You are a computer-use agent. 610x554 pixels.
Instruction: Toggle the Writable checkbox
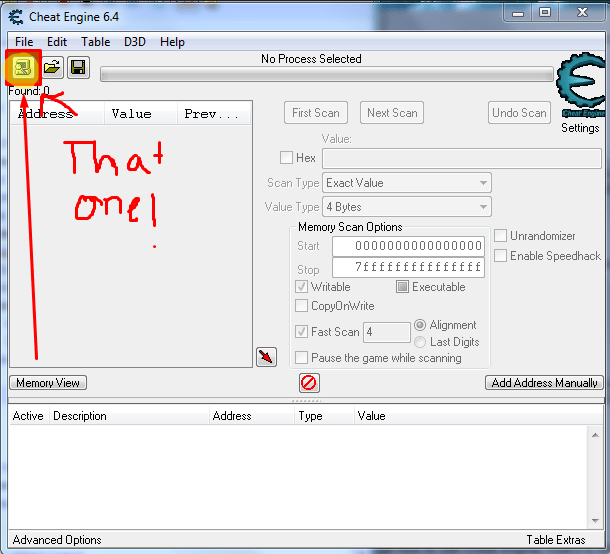tap(301, 287)
